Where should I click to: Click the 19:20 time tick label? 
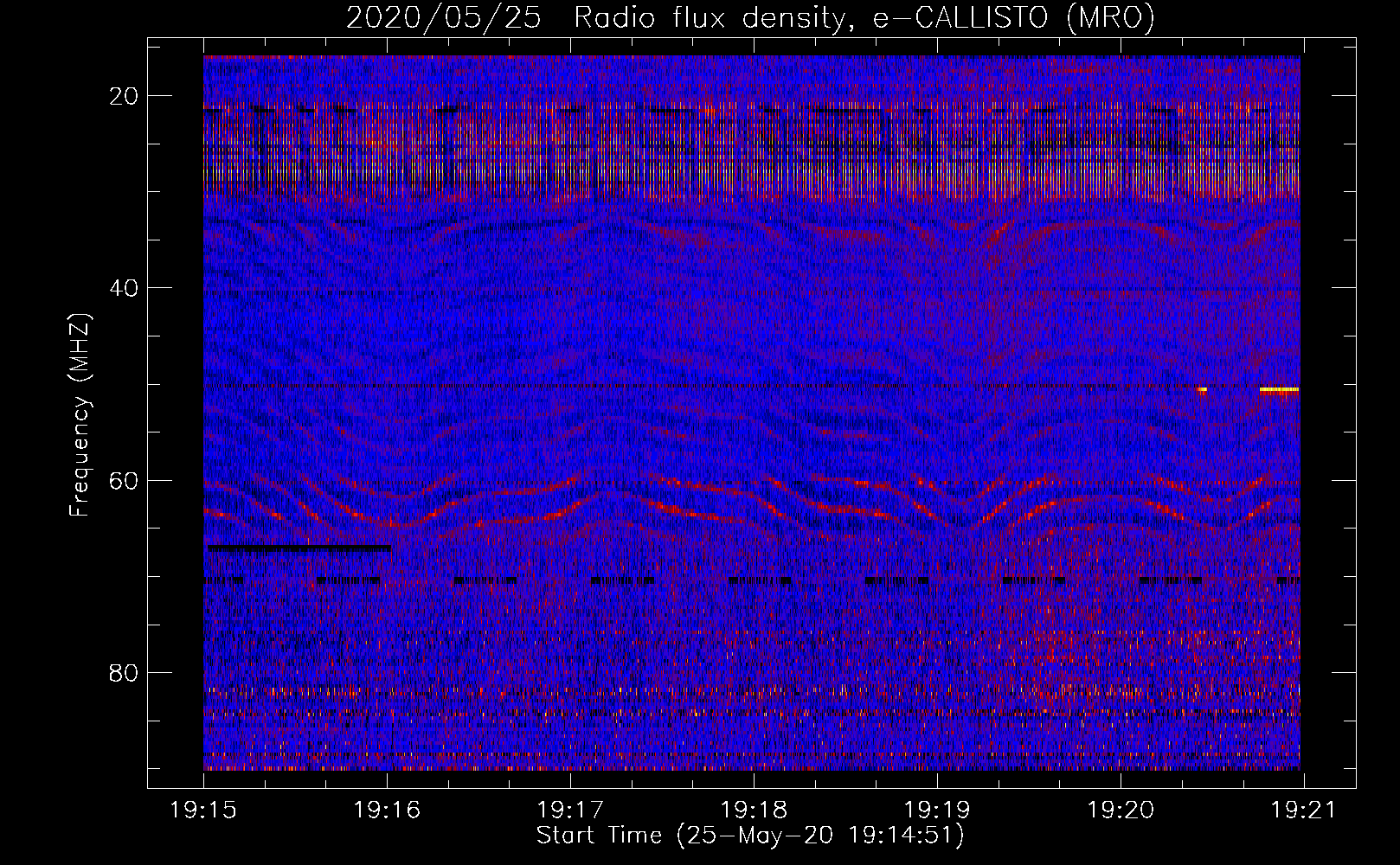coord(1121,811)
